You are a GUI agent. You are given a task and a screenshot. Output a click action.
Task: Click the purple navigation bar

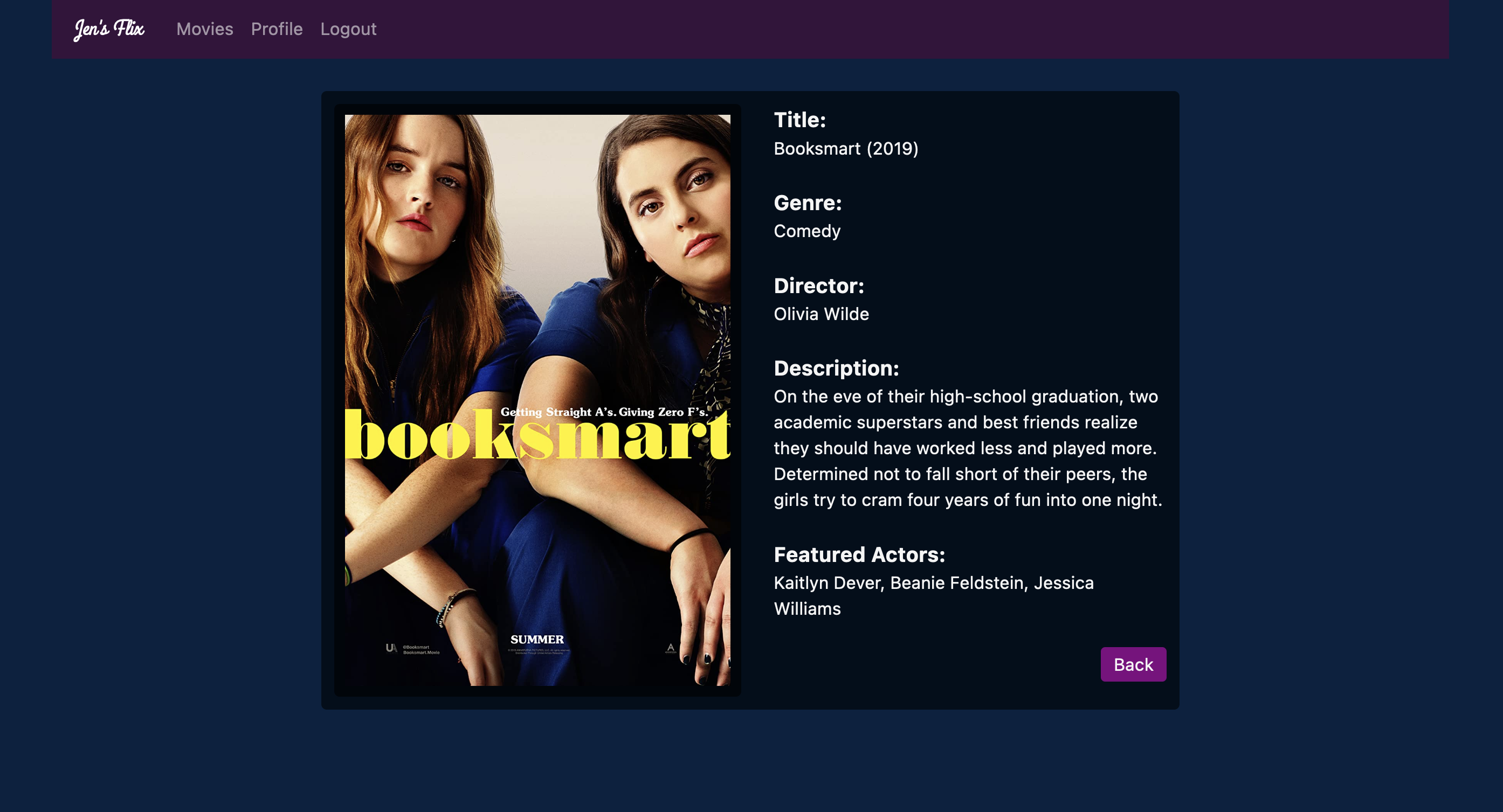[875, 29]
